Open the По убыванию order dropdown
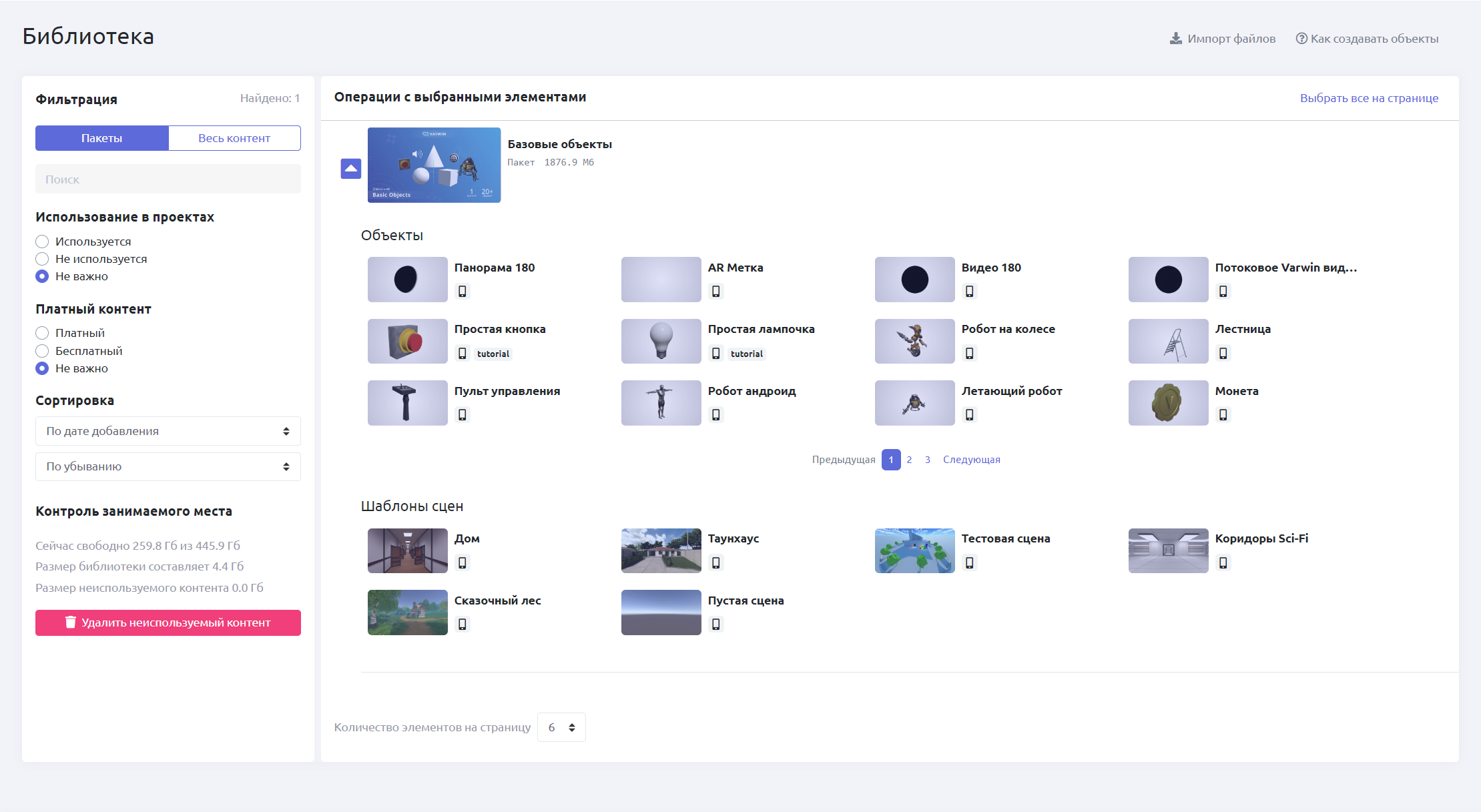 [168, 466]
